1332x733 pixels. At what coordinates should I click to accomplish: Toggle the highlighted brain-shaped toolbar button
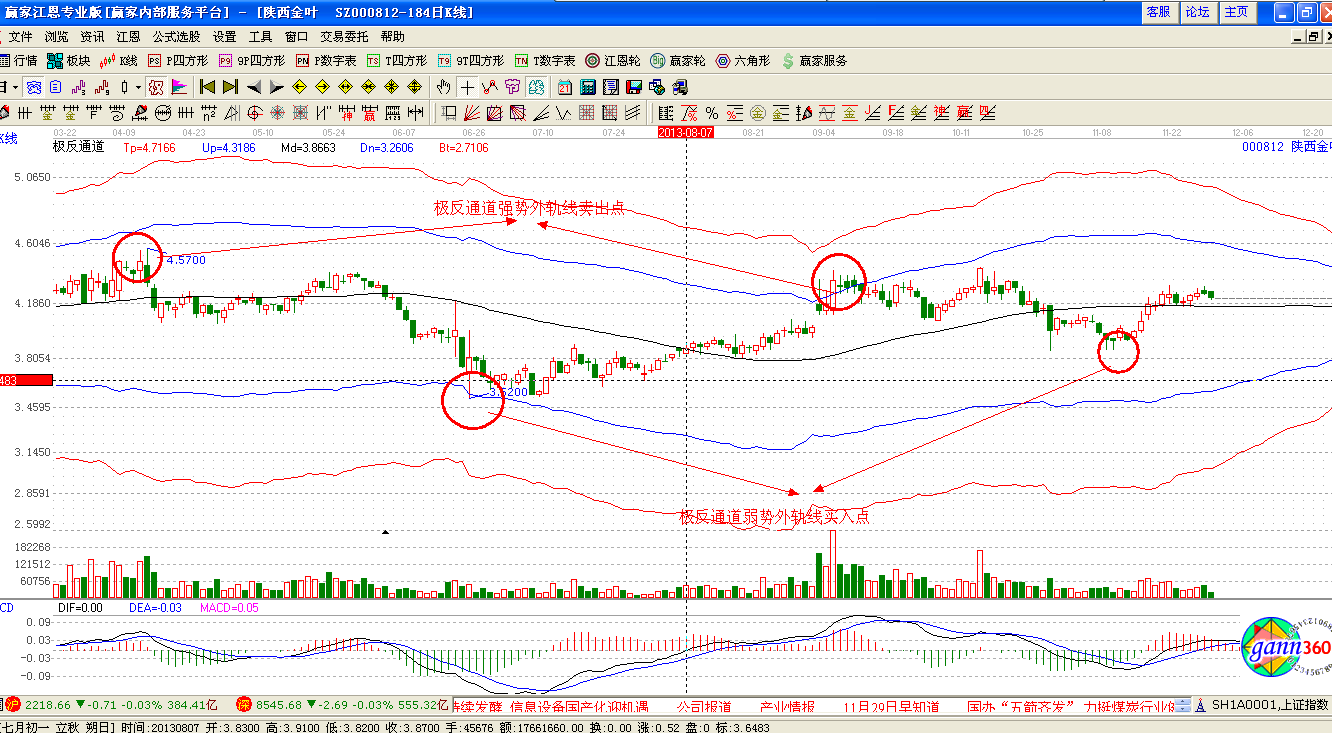pyautogui.click(x=537, y=87)
